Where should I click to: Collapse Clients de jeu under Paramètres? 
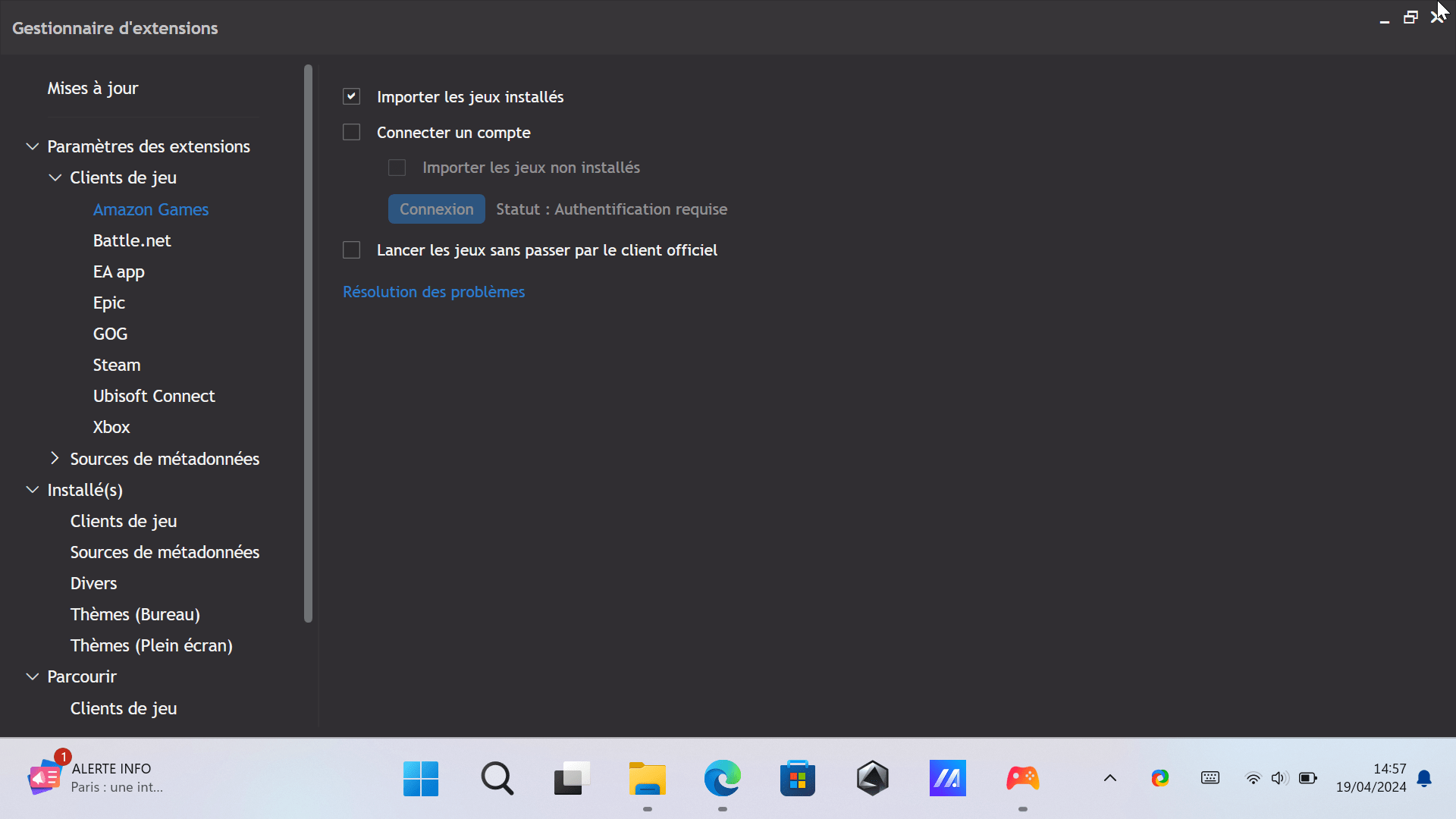coord(55,177)
